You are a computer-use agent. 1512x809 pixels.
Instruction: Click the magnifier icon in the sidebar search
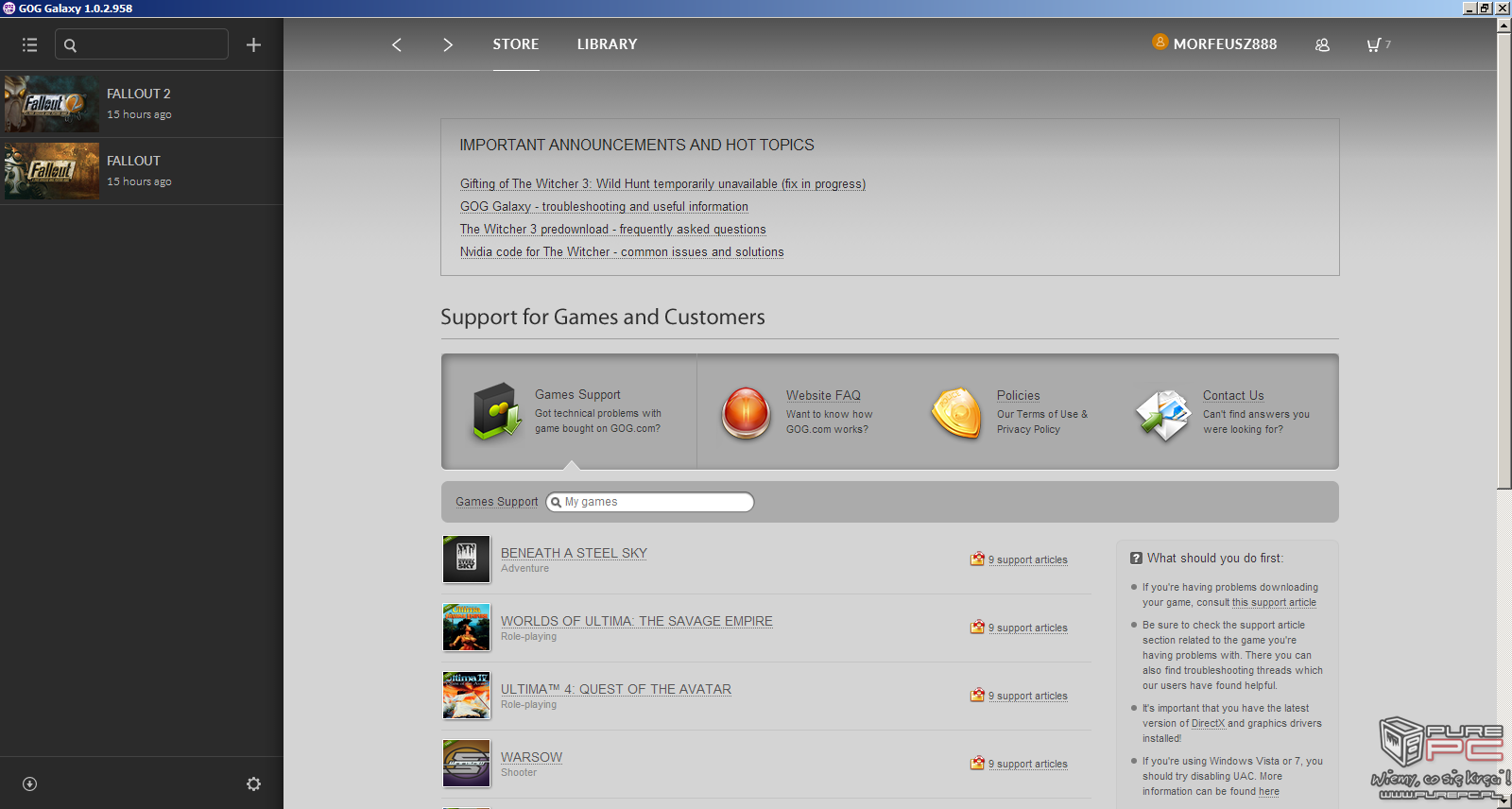pyautogui.click(x=70, y=44)
